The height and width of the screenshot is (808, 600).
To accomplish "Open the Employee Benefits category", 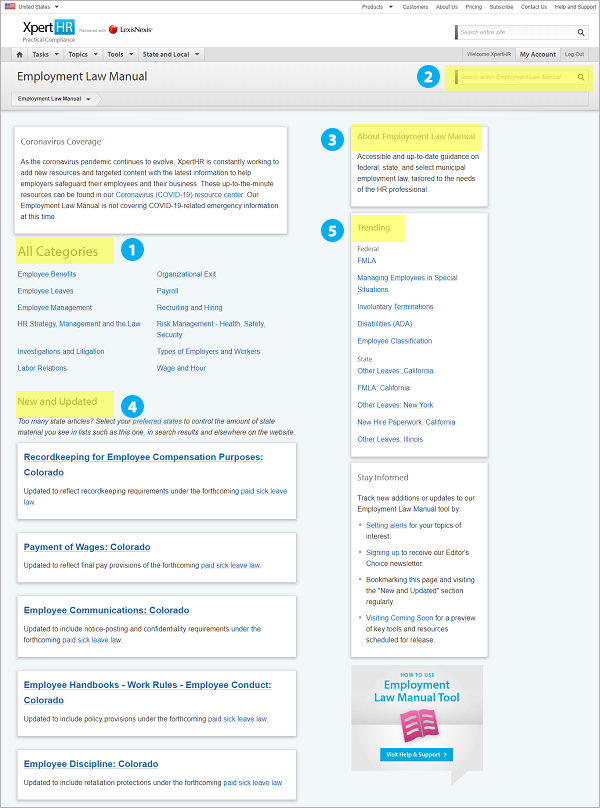I will point(47,274).
